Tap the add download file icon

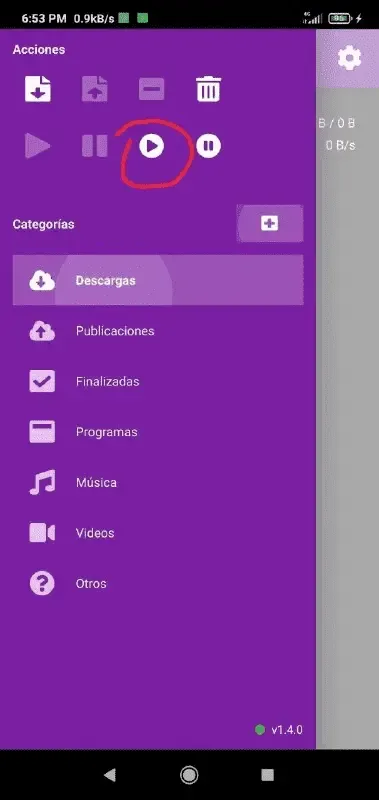point(38,89)
